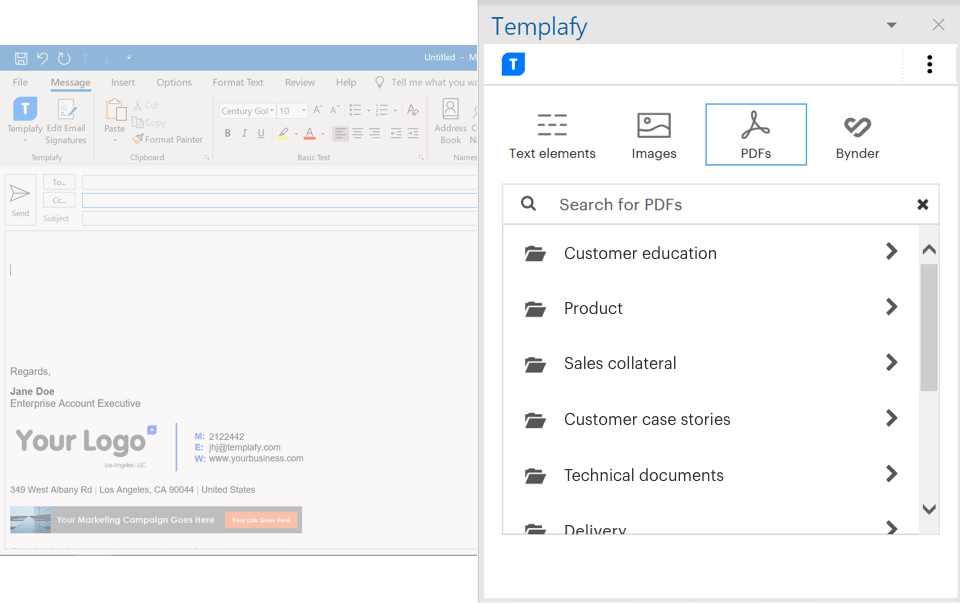Click the Save icon in Outlook's quick access toolbar
The width and height of the screenshot is (960, 603).
click(x=21, y=58)
